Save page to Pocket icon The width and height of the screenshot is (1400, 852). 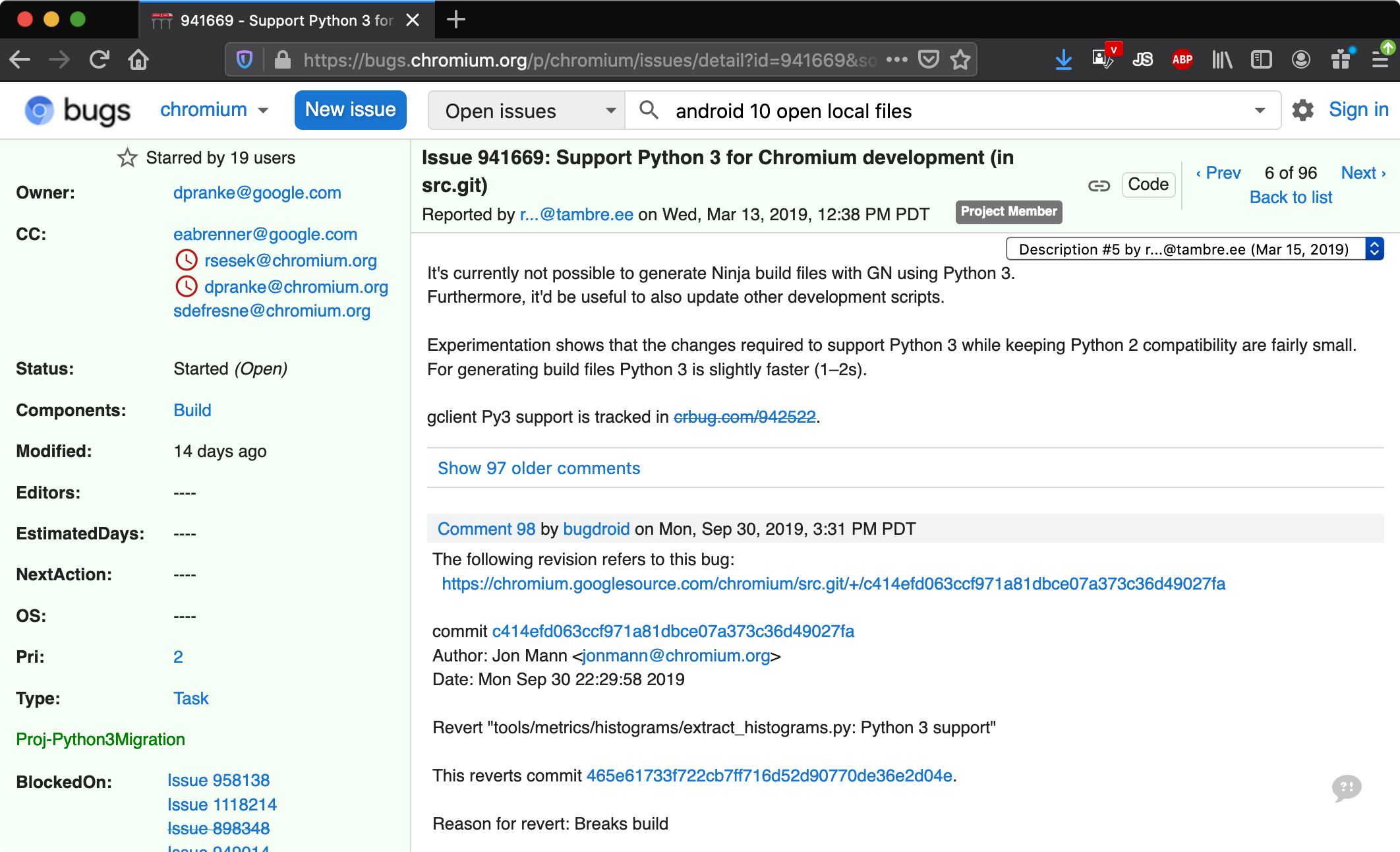929,60
